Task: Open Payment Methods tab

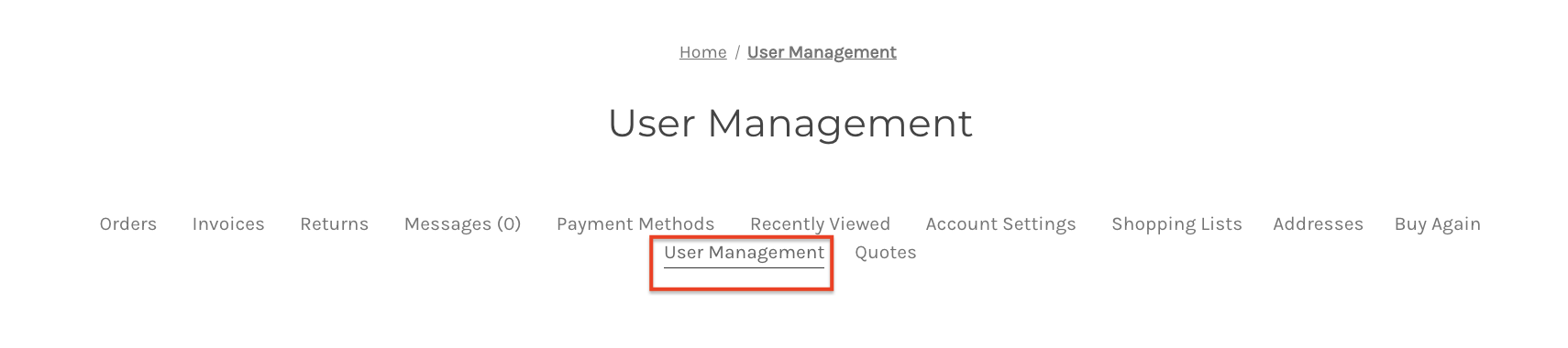Action: (x=635, y=224)
